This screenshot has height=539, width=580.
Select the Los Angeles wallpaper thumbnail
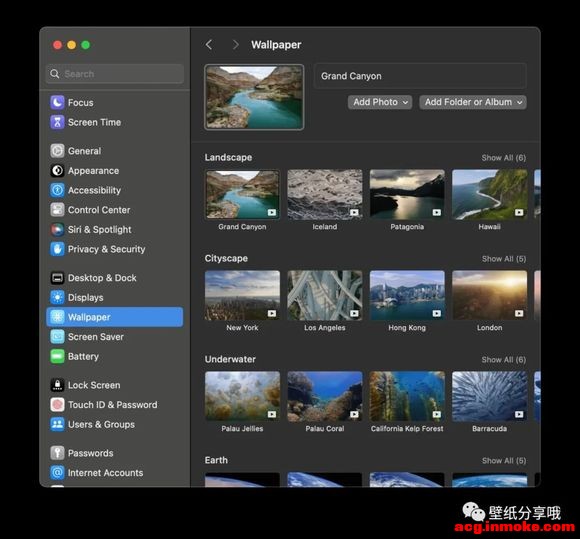pyautogui.click(x=325, y=296)
